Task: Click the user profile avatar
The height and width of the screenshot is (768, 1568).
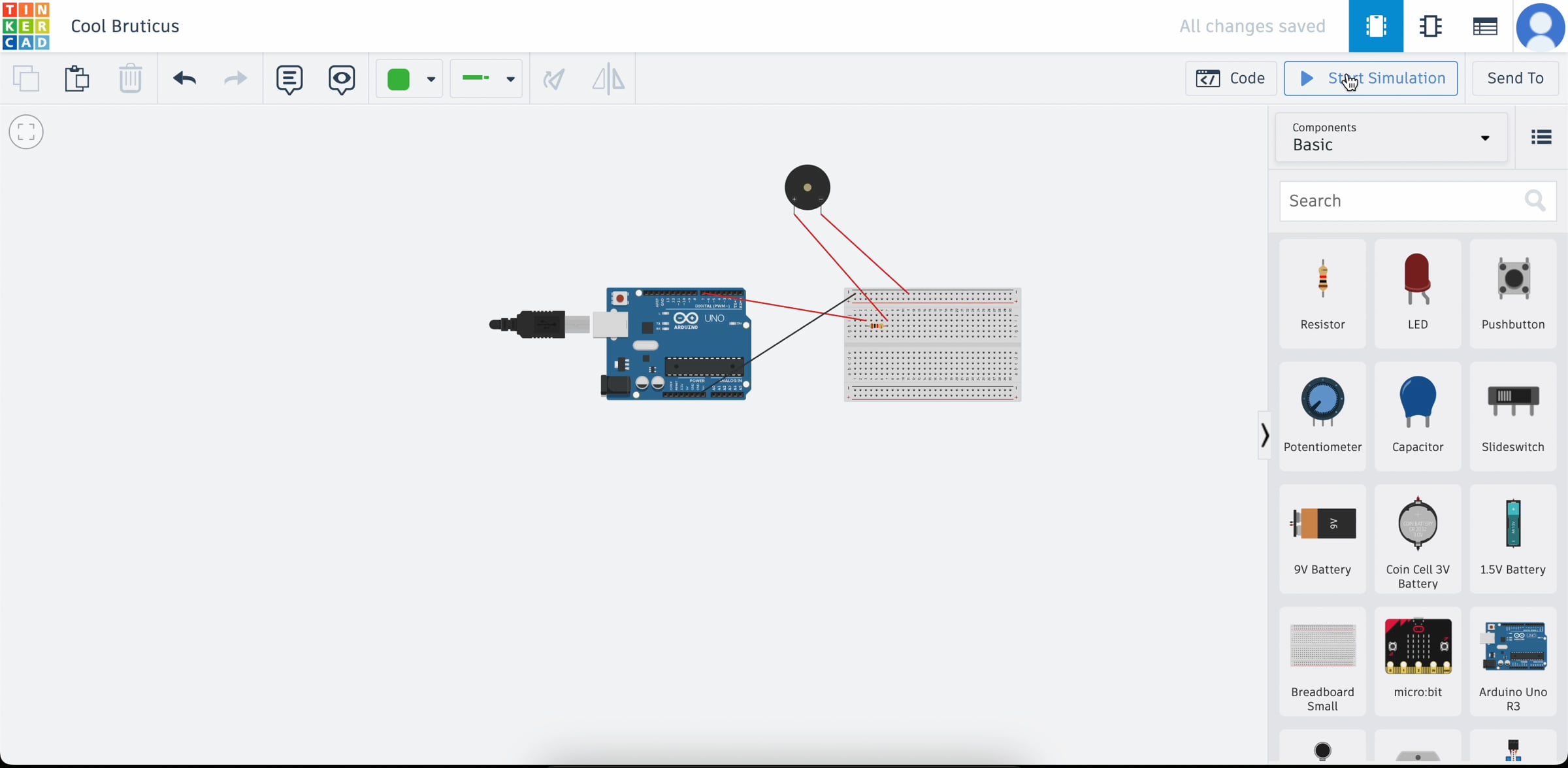Action: (1540, 26)
